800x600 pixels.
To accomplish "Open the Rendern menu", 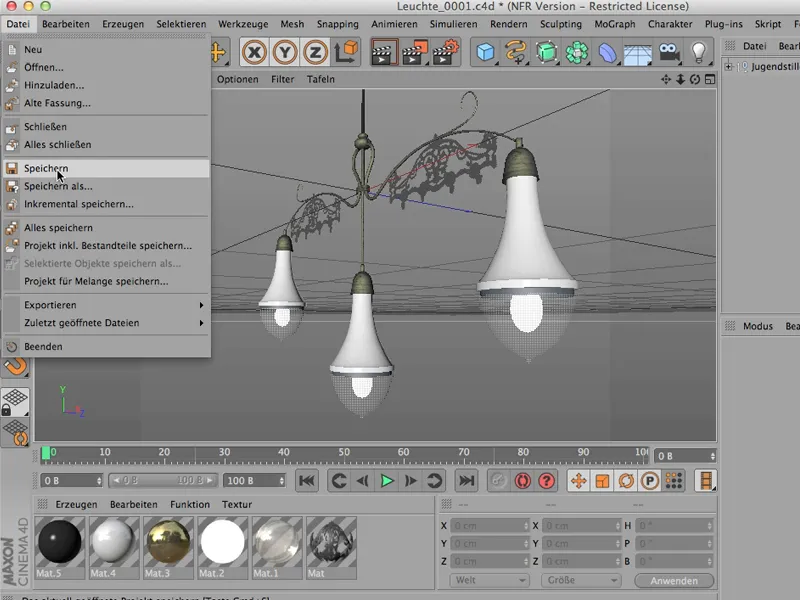I will (x=508, y=24).
